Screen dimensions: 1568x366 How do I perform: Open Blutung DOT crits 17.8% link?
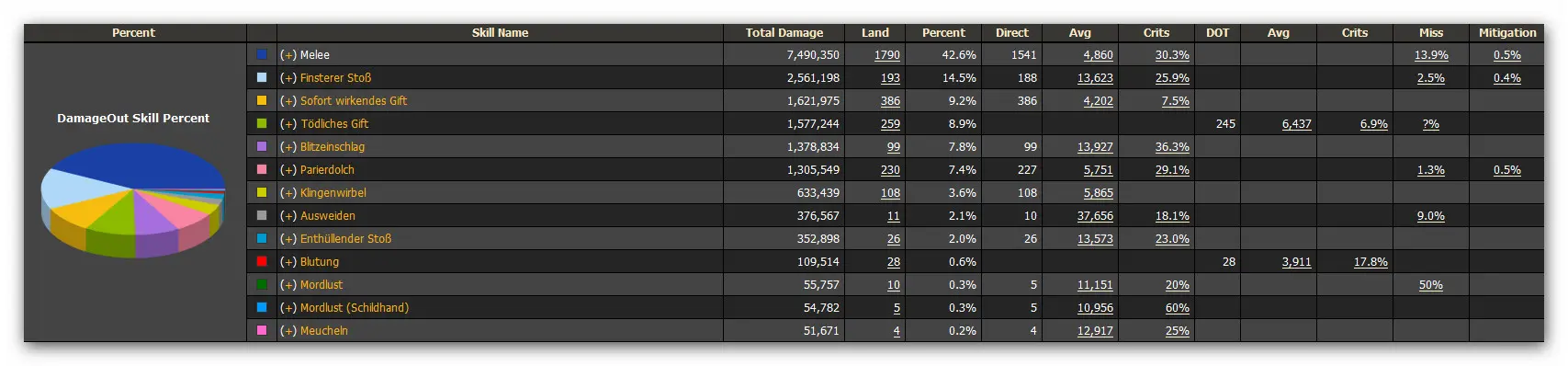1371,262
